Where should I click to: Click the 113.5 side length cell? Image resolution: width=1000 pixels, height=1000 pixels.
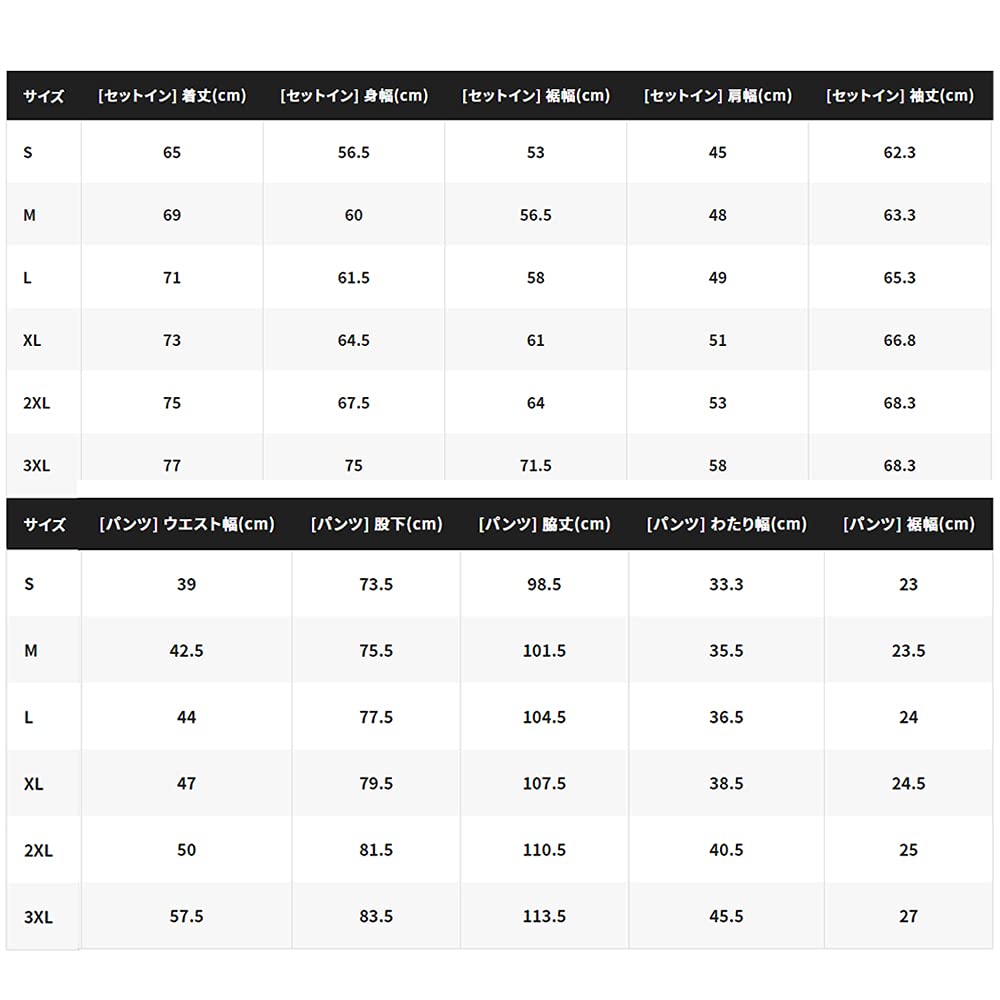(x=544, y=916)
